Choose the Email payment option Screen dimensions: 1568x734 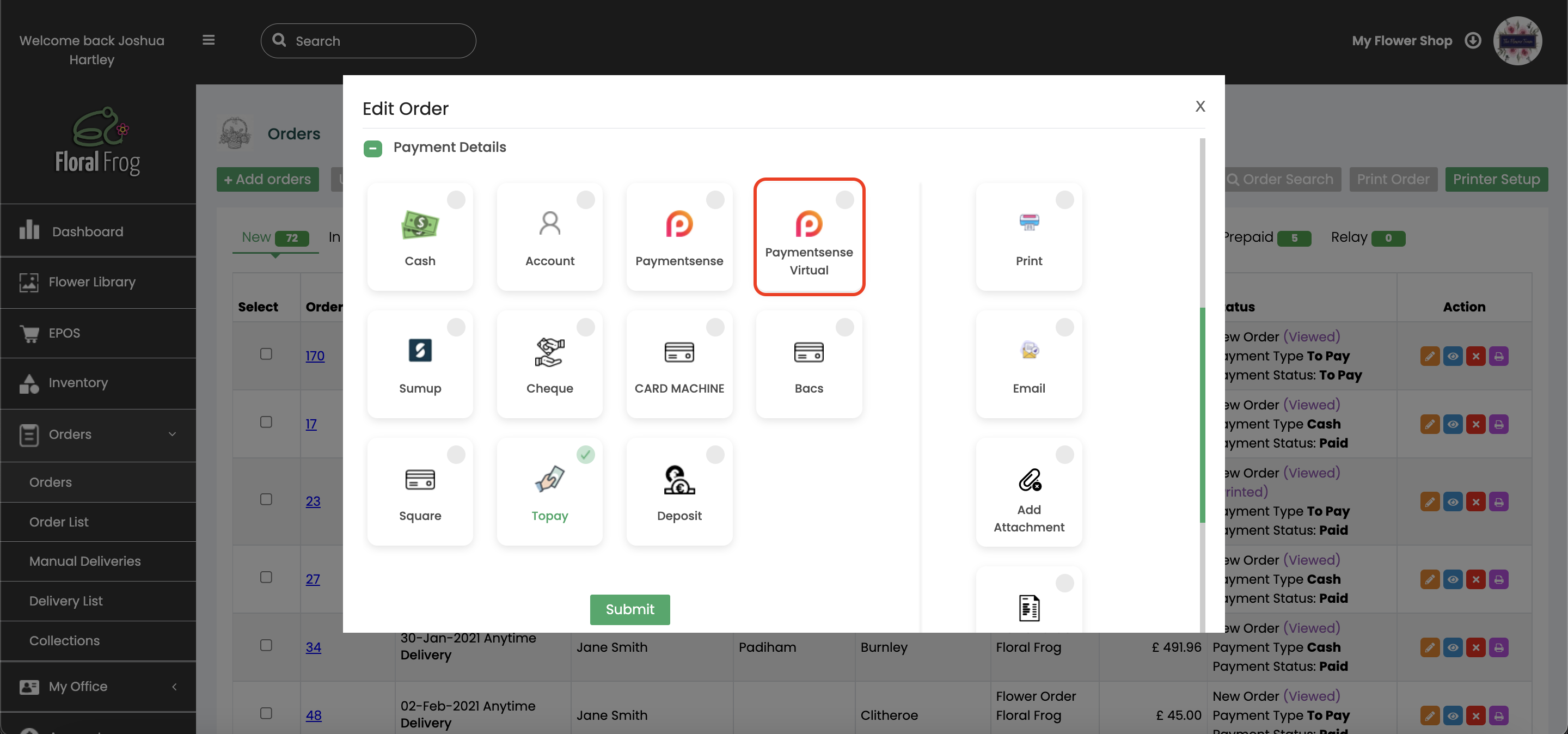(1028, 364)
